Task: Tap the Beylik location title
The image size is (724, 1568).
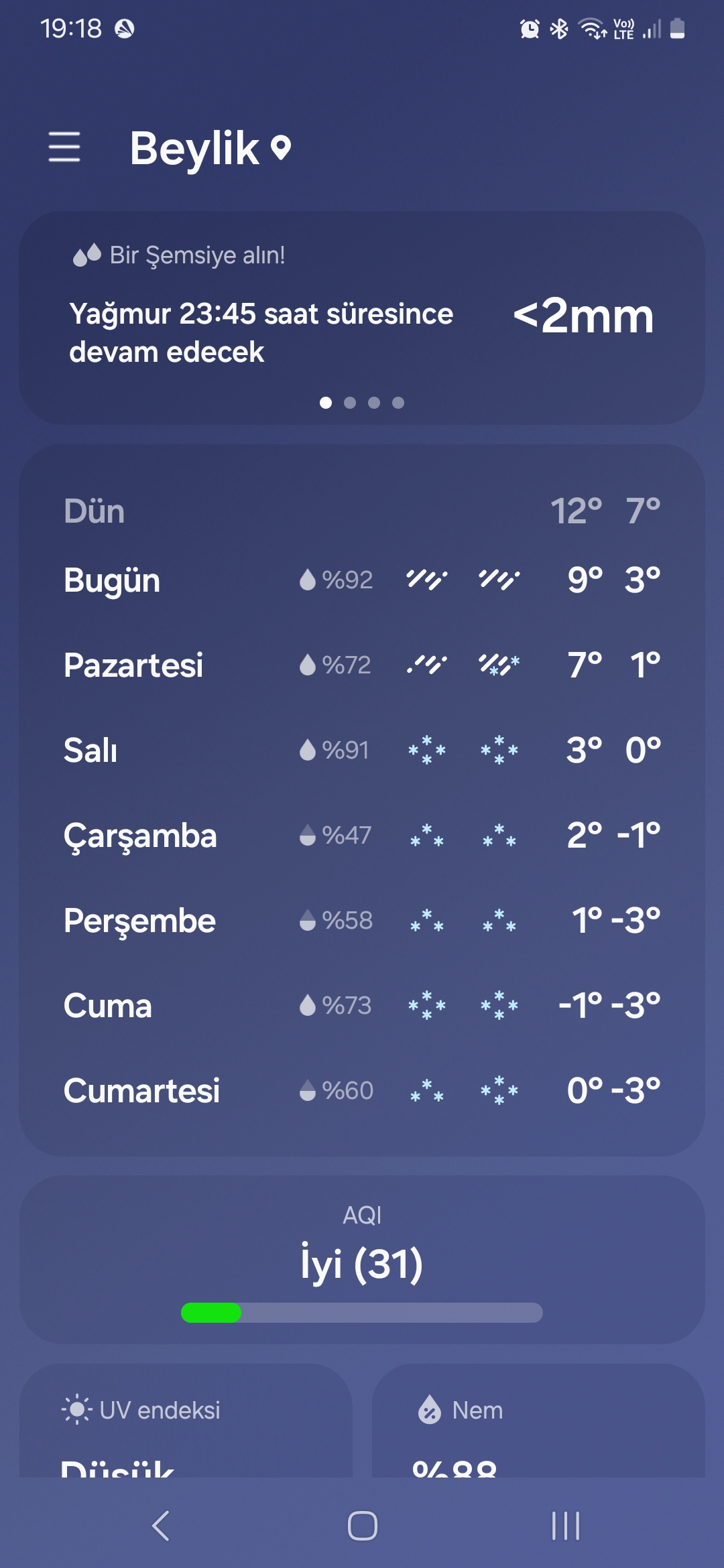Action: (x=194, y=148)
